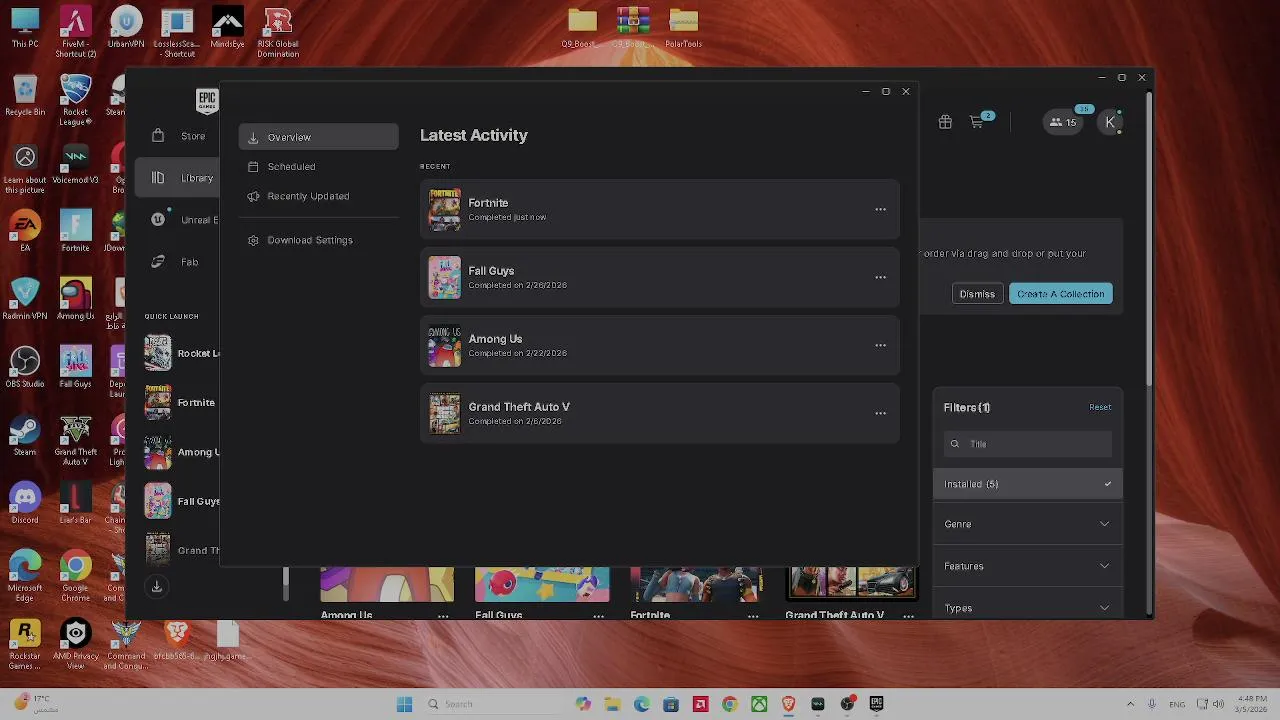Launch Among Us from the Quick Launch list
Image resolution: width=1280 pixels, height=720 pixels.
[x=181, y=452]
